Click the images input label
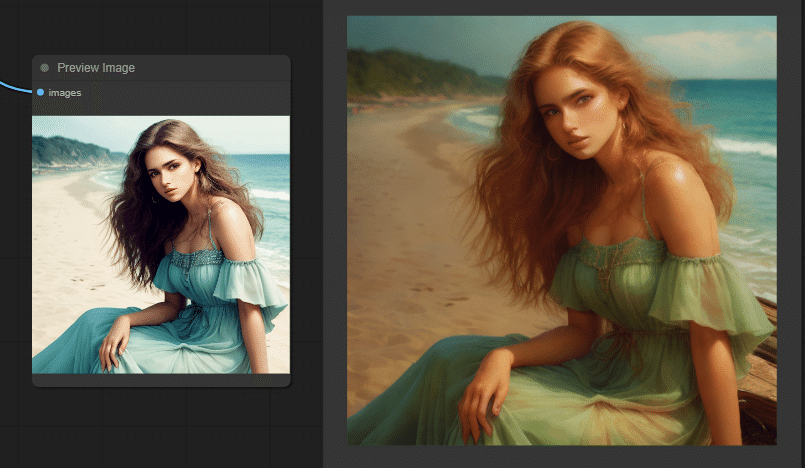This screenshot has height=468, width=805. click(65, 93)
